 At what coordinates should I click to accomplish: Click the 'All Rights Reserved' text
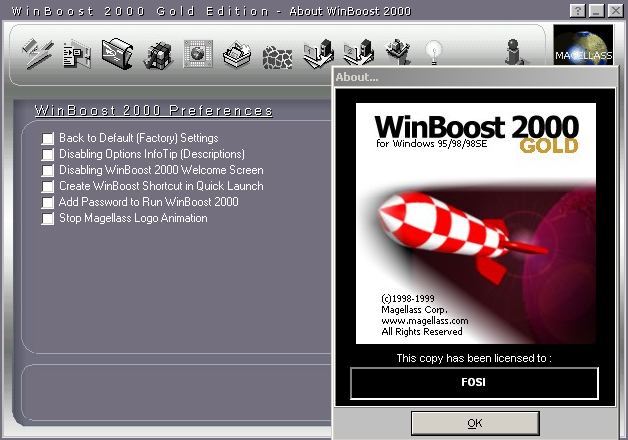[x=422, y=332]
